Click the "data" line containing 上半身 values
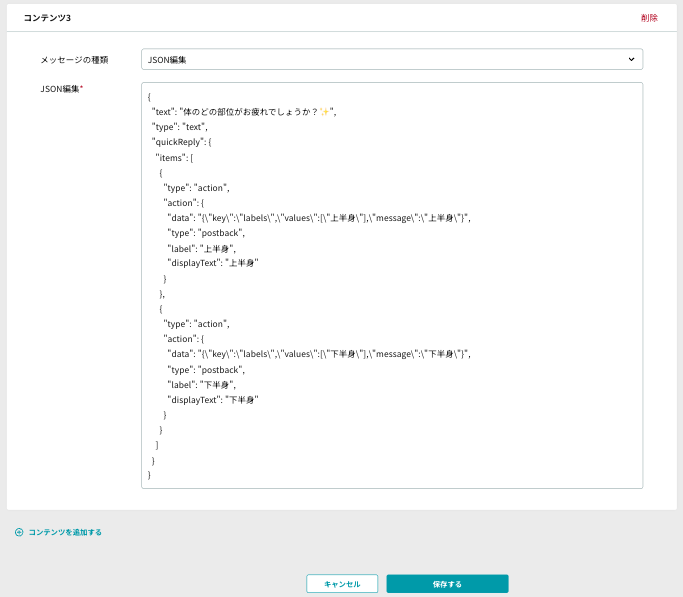The image size is (683, 597). click(x=319, y=218)
